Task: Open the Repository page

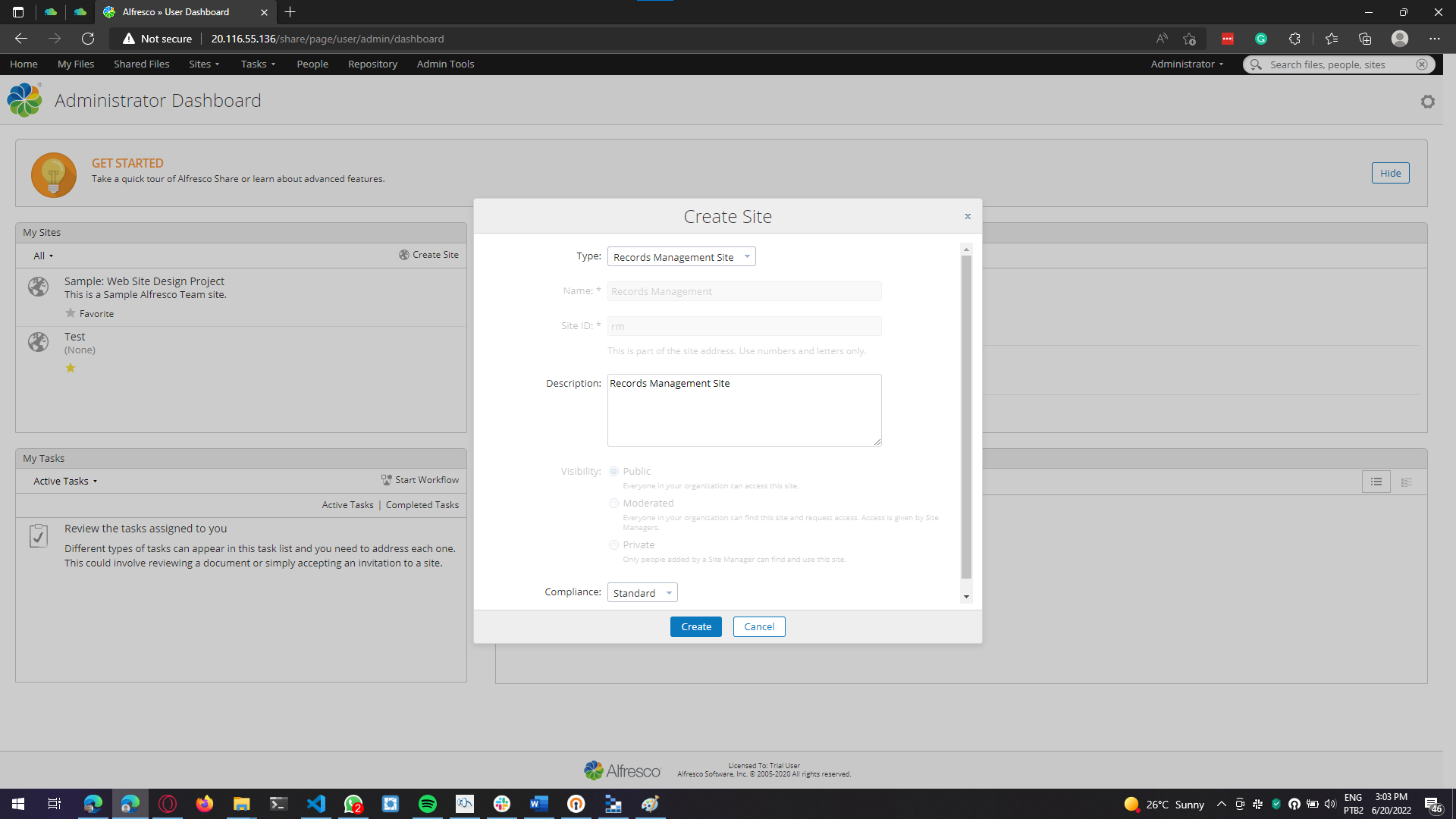Action: 372,64
